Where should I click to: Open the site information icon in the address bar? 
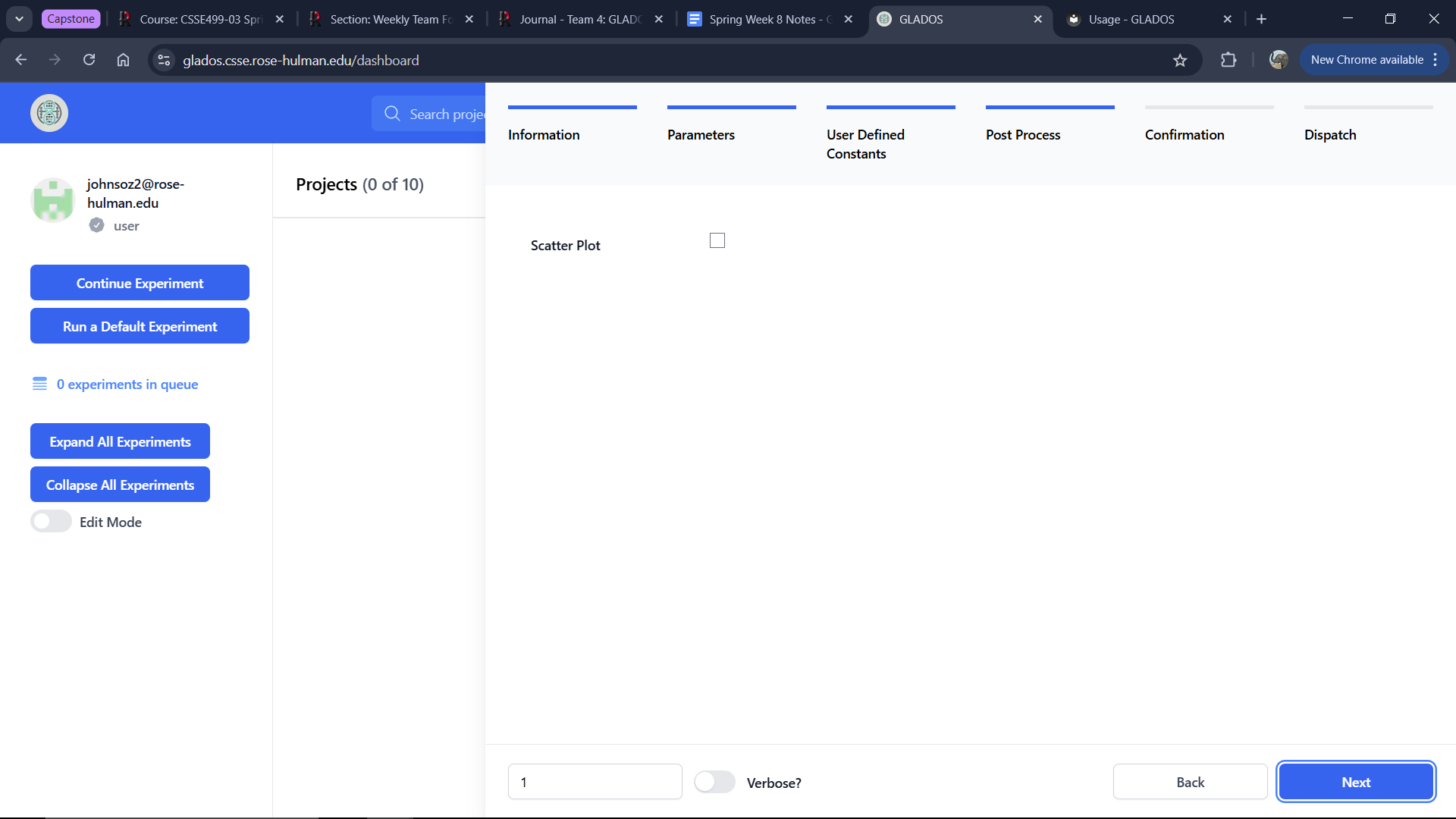tap(164, 60)
